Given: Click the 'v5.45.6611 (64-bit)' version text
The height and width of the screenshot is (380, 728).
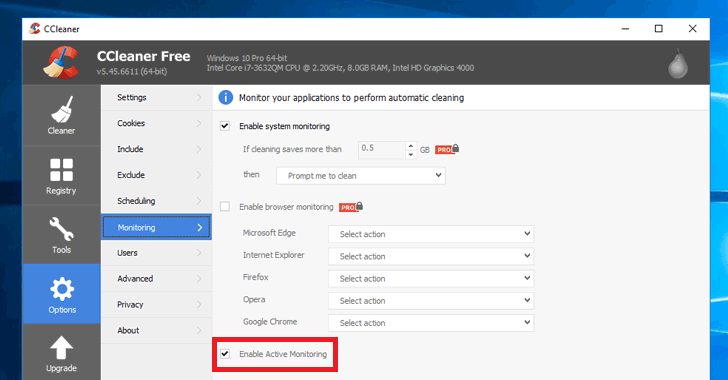Looking at the screenshot, I should 132,72.
